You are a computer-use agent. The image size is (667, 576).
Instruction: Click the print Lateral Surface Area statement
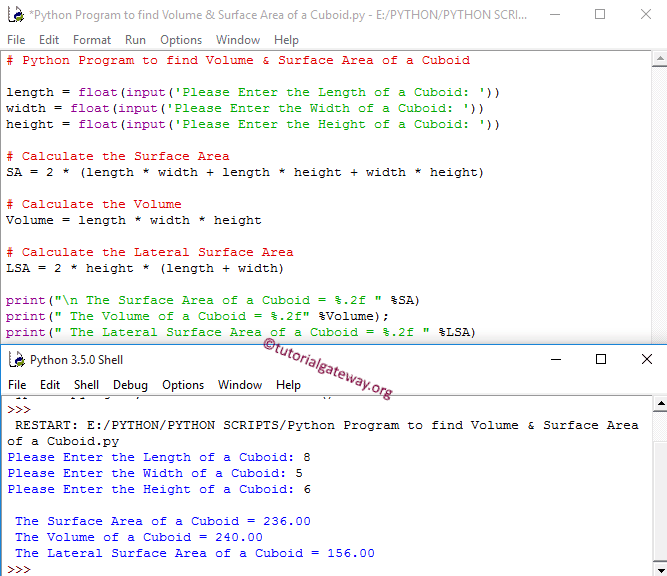[x=241, y=332]
